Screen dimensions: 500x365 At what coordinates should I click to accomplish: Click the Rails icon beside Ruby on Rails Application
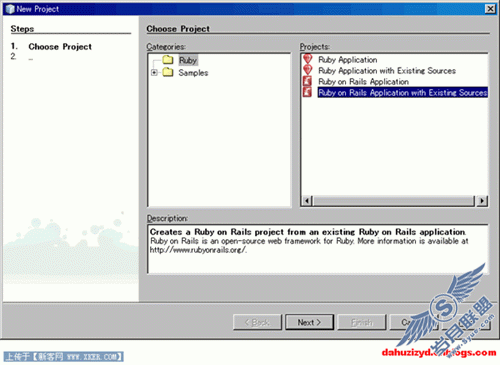(x=307, y=81)
